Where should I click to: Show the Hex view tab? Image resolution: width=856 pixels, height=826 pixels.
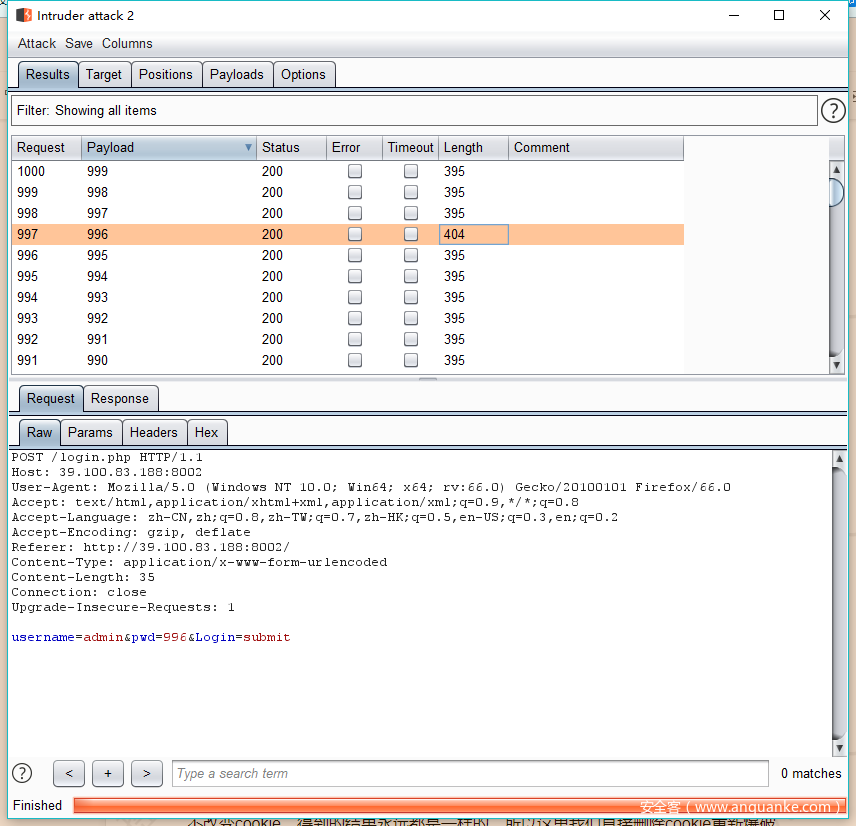(x=206, y=432)
